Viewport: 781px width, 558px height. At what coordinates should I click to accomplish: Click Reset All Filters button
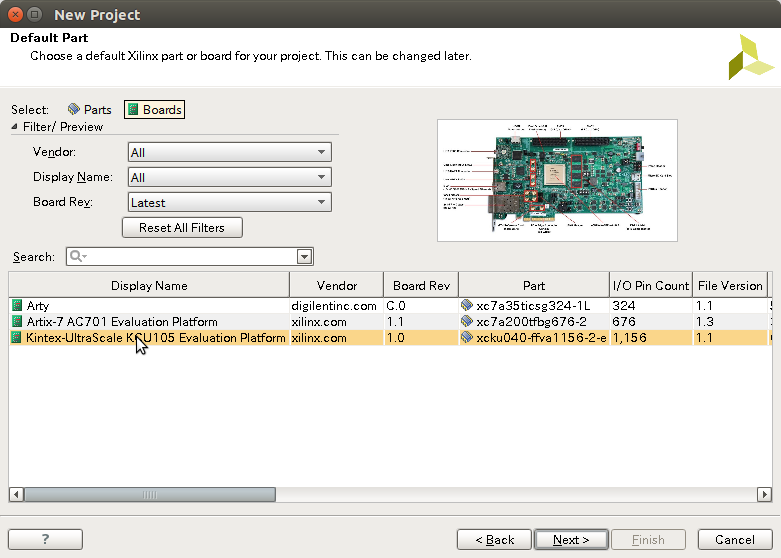pyautogui.click(x=182, y=228)
